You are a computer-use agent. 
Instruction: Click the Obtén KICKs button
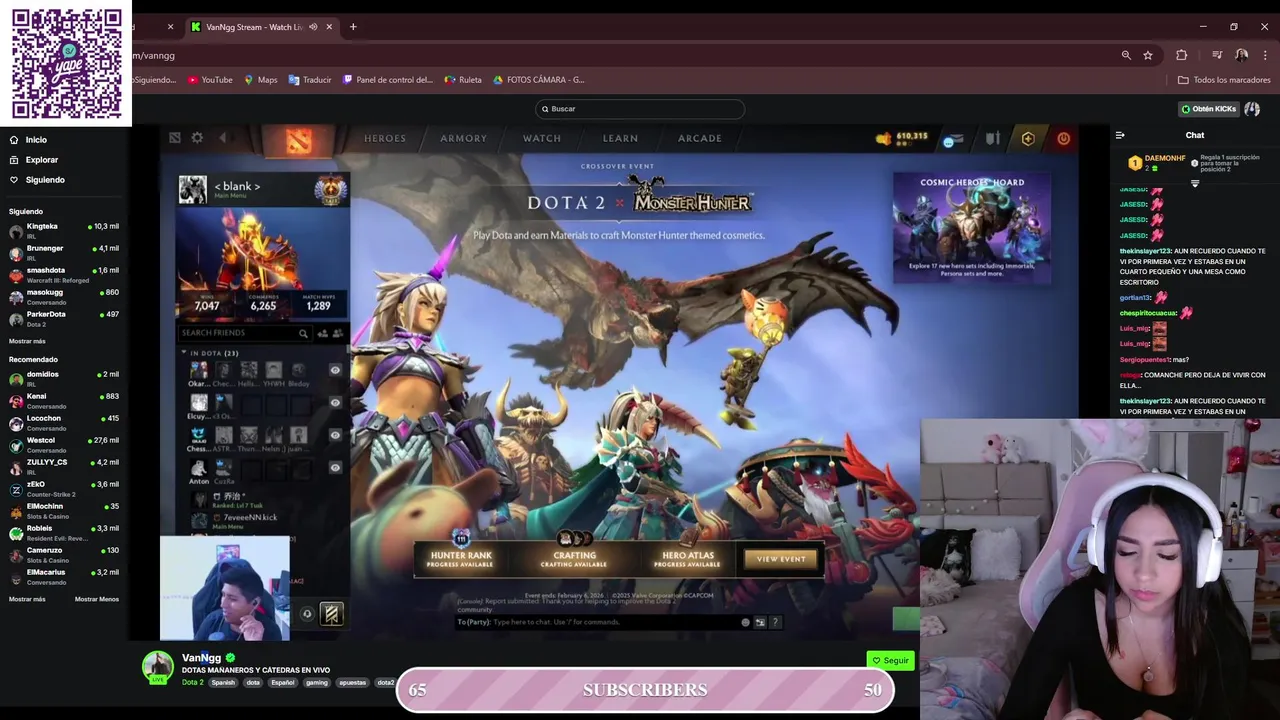(x=1209, y=109)
